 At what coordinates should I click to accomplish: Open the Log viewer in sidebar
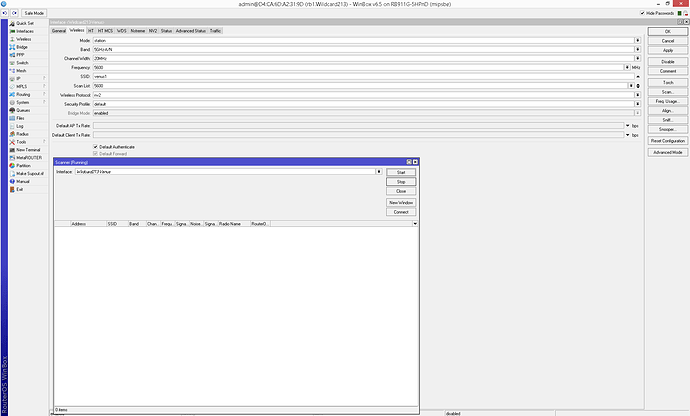click(x=20, y=126)
